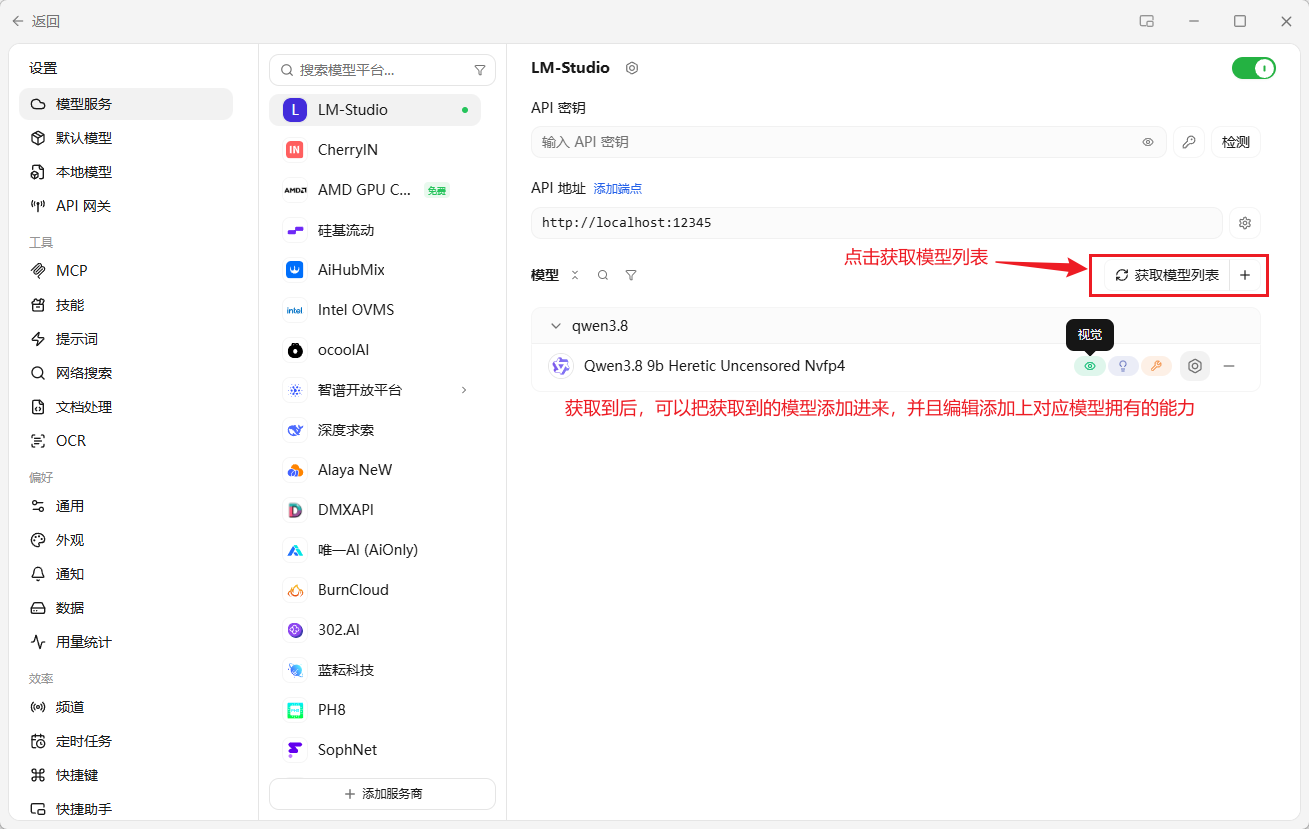Select 蓝耘科技 provider
The width and height of the screenshot is (1309, 829).
375,670
